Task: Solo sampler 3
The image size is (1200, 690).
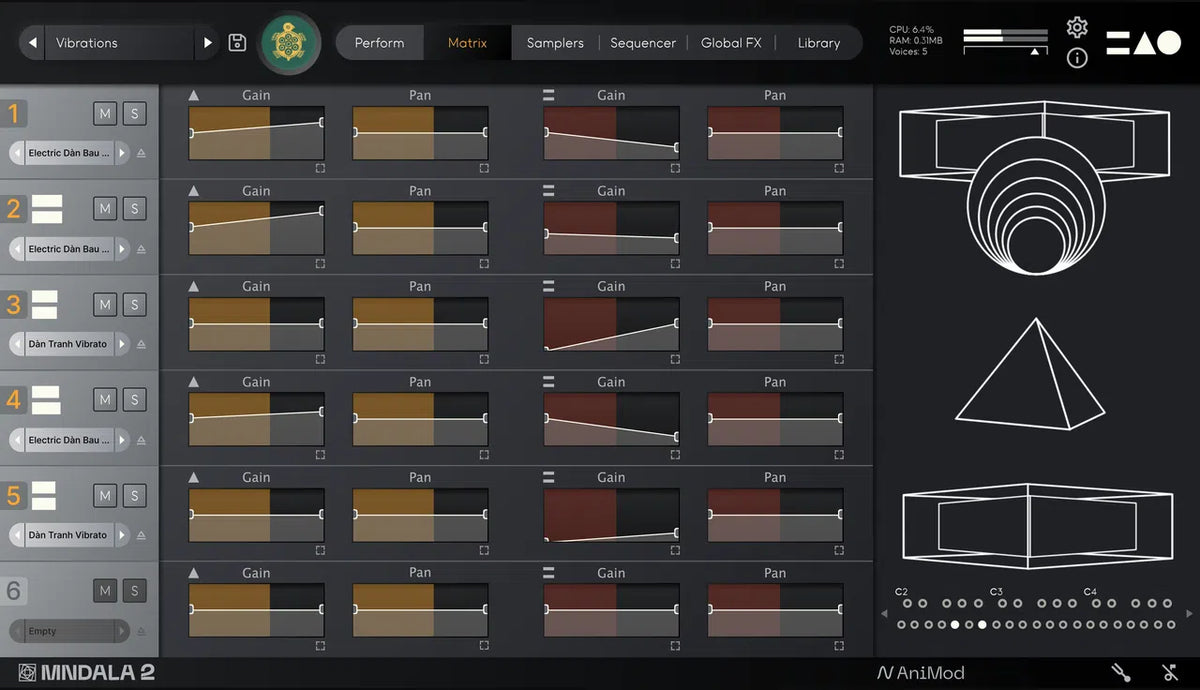Action: [x=134, y=304]
